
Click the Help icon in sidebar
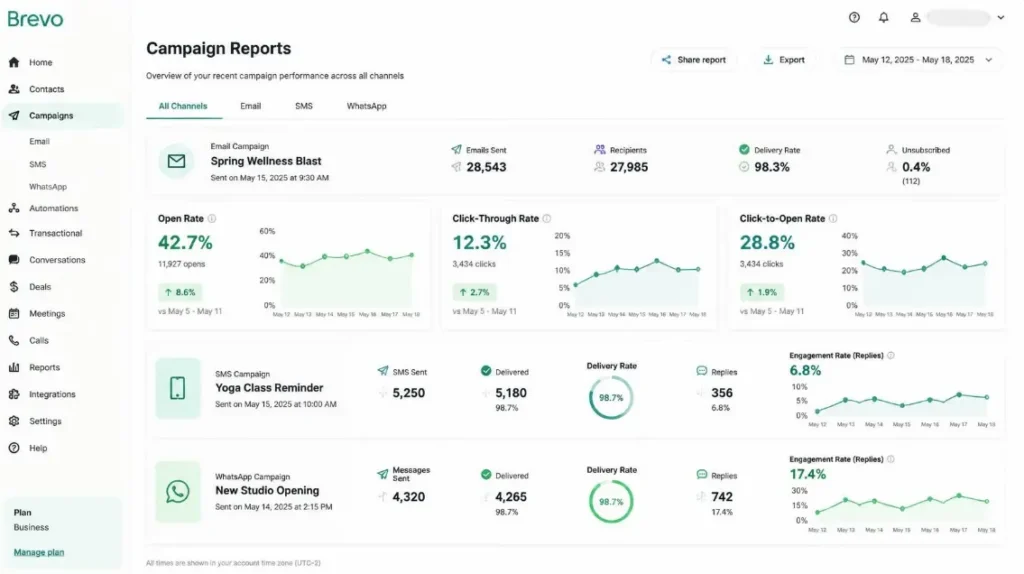click(x=14, y=448)
